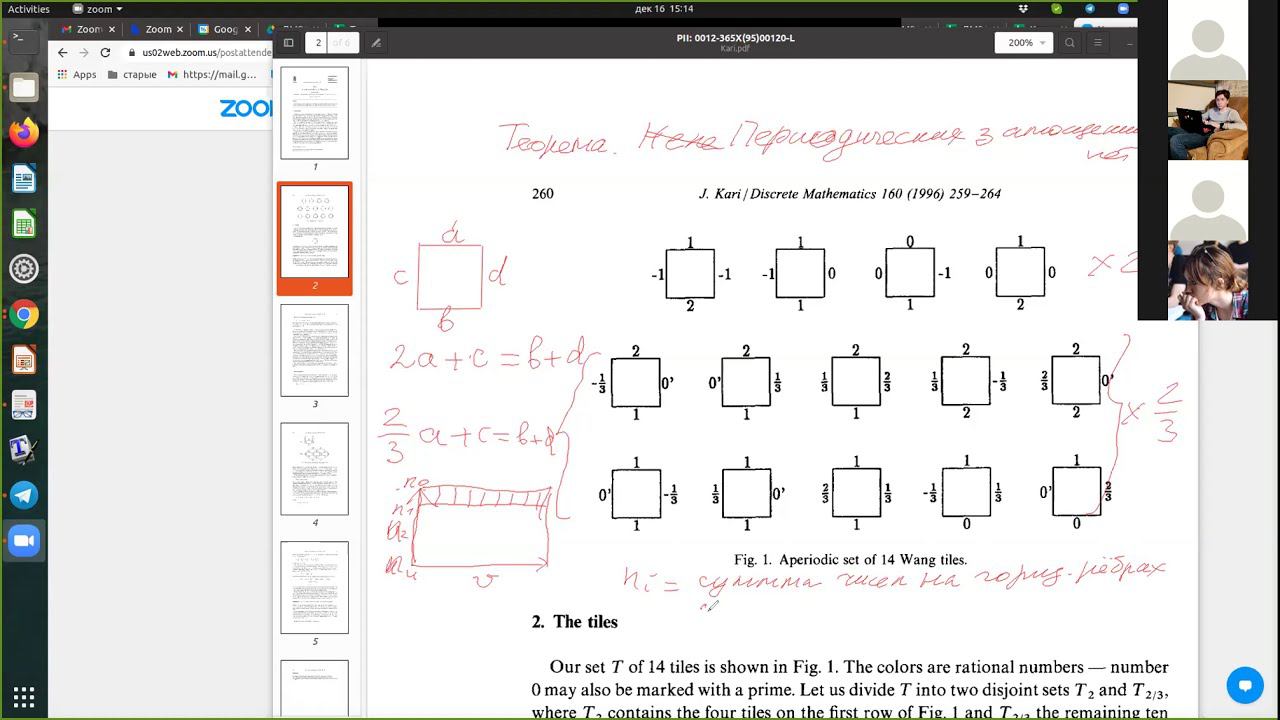Open the старые bookmarks folder

(132, 74)
